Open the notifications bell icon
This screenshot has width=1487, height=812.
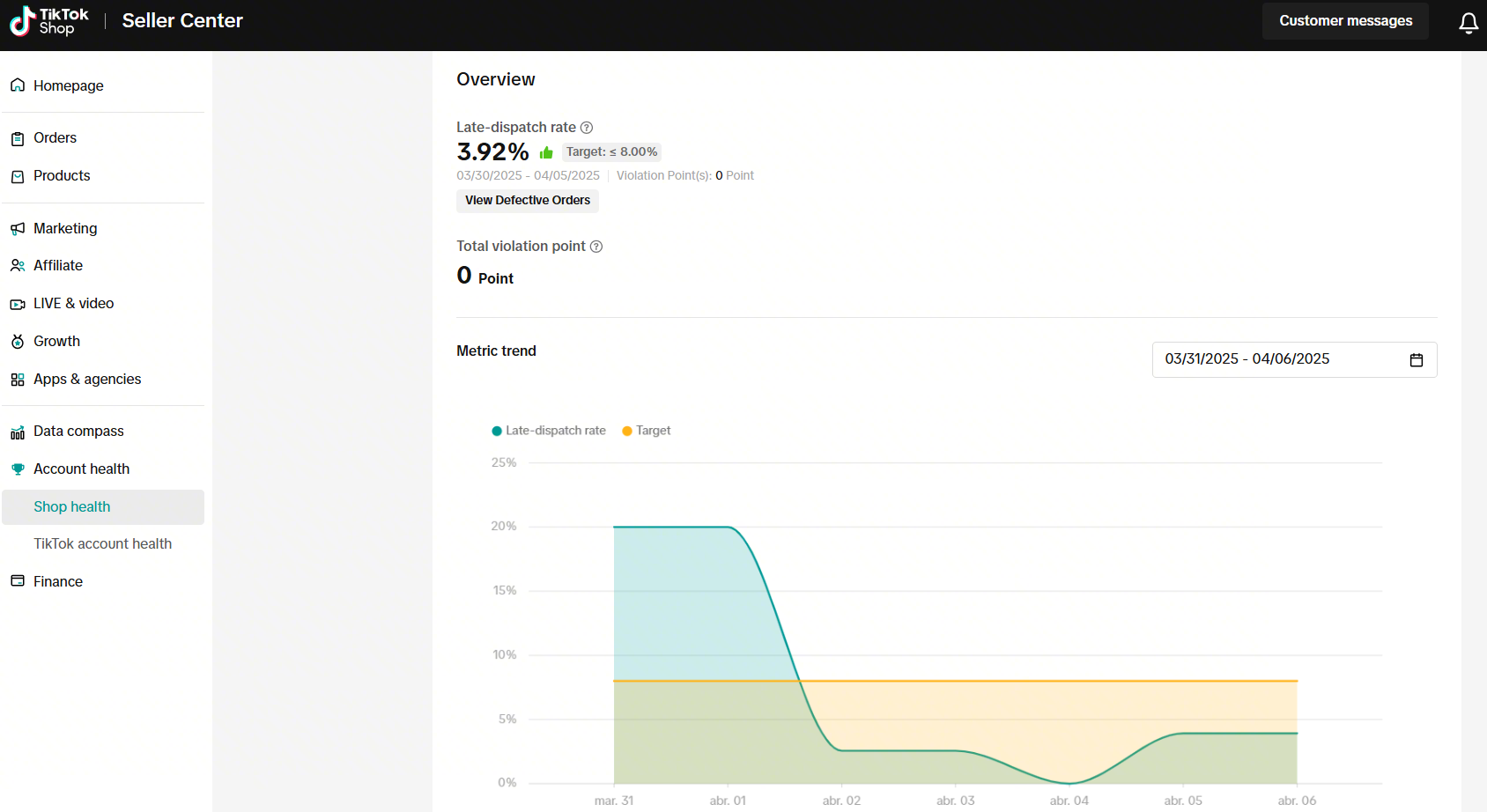(1468, 23)
